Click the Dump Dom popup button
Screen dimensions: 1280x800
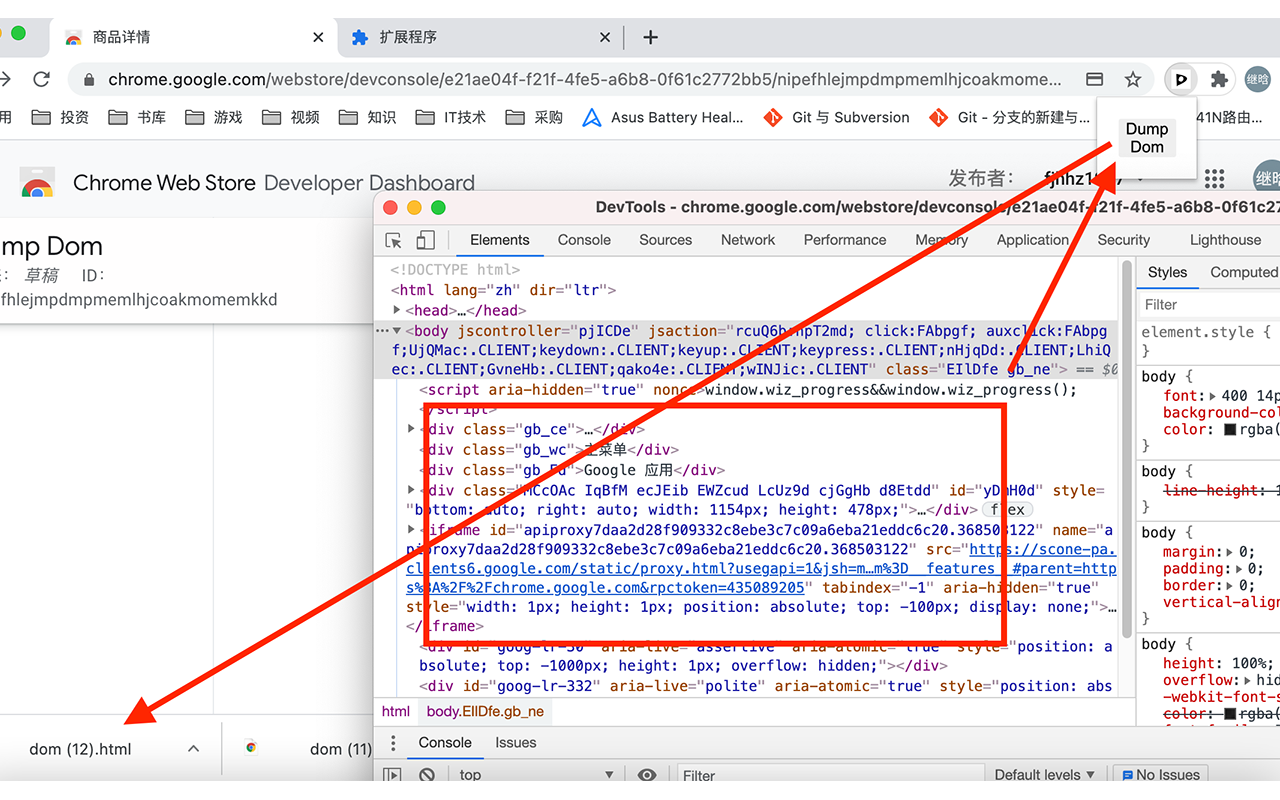(1147, 138)
